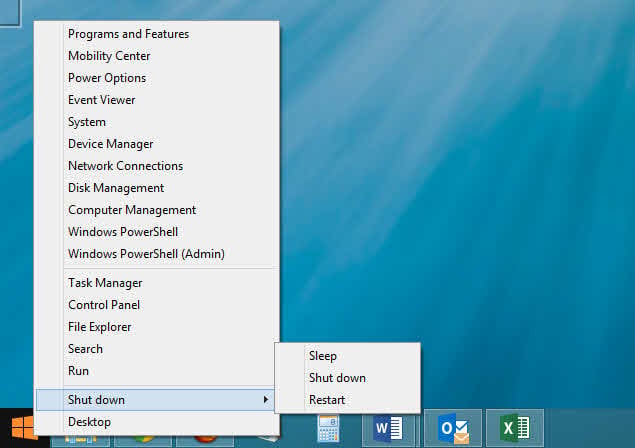Launch Word from the taskbar
Viewport: 635px width, 448px height.
pos(388,428)
